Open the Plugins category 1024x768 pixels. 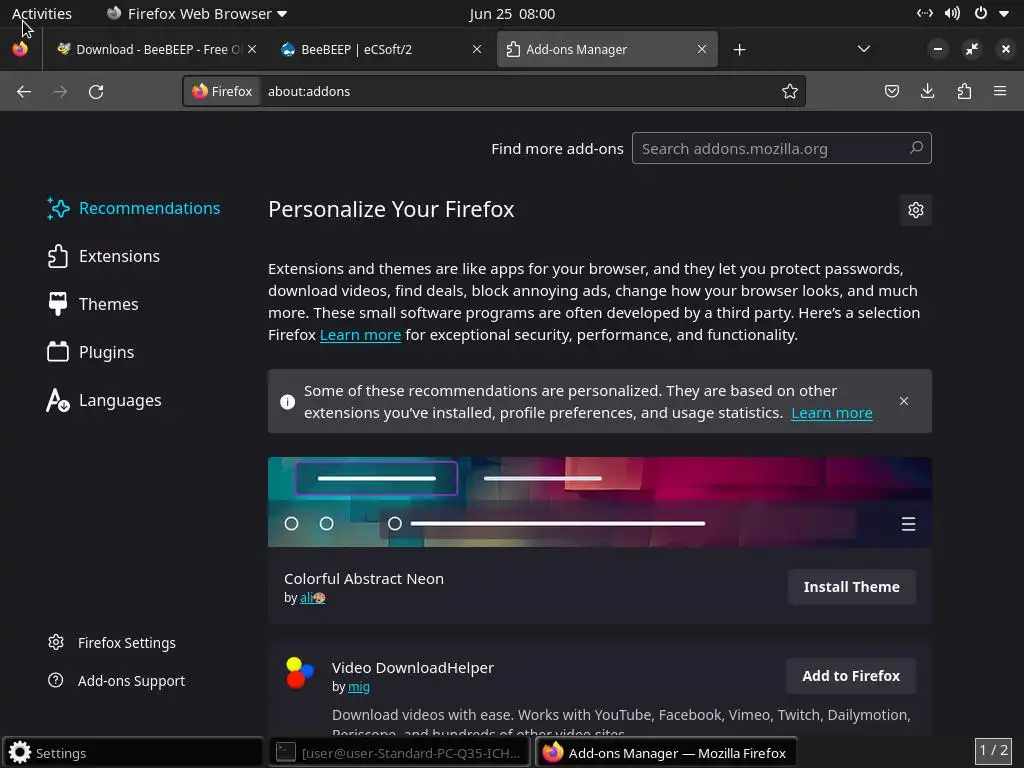tap(91, 352)
